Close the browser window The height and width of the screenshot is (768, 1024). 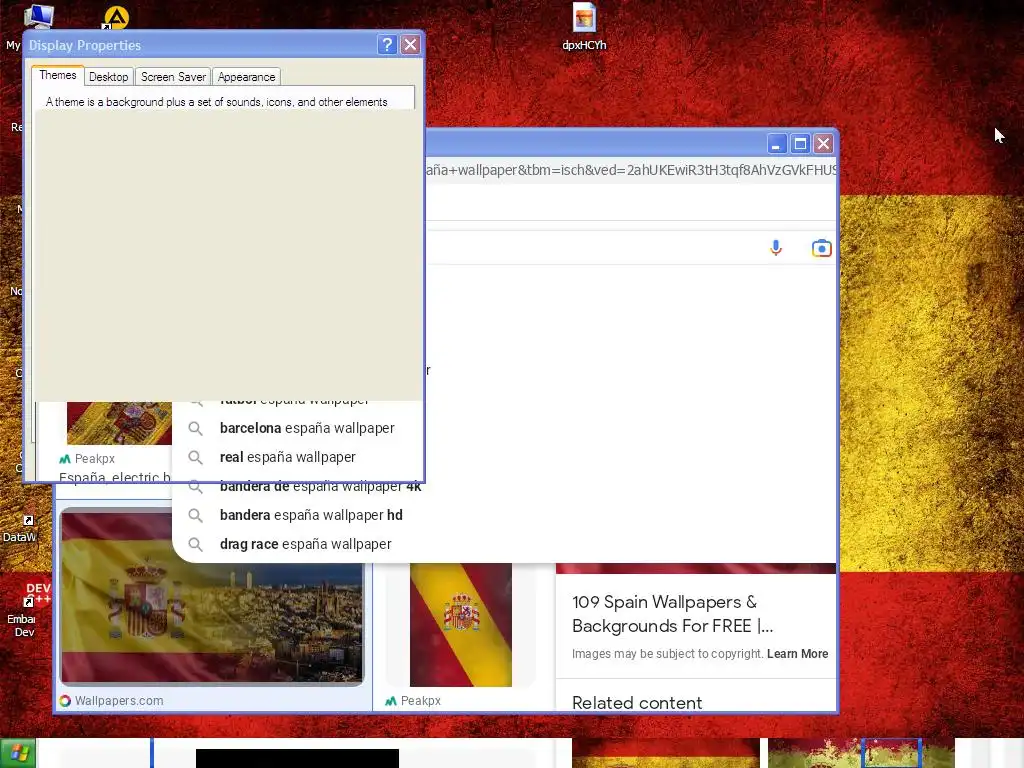pos(824,144)
